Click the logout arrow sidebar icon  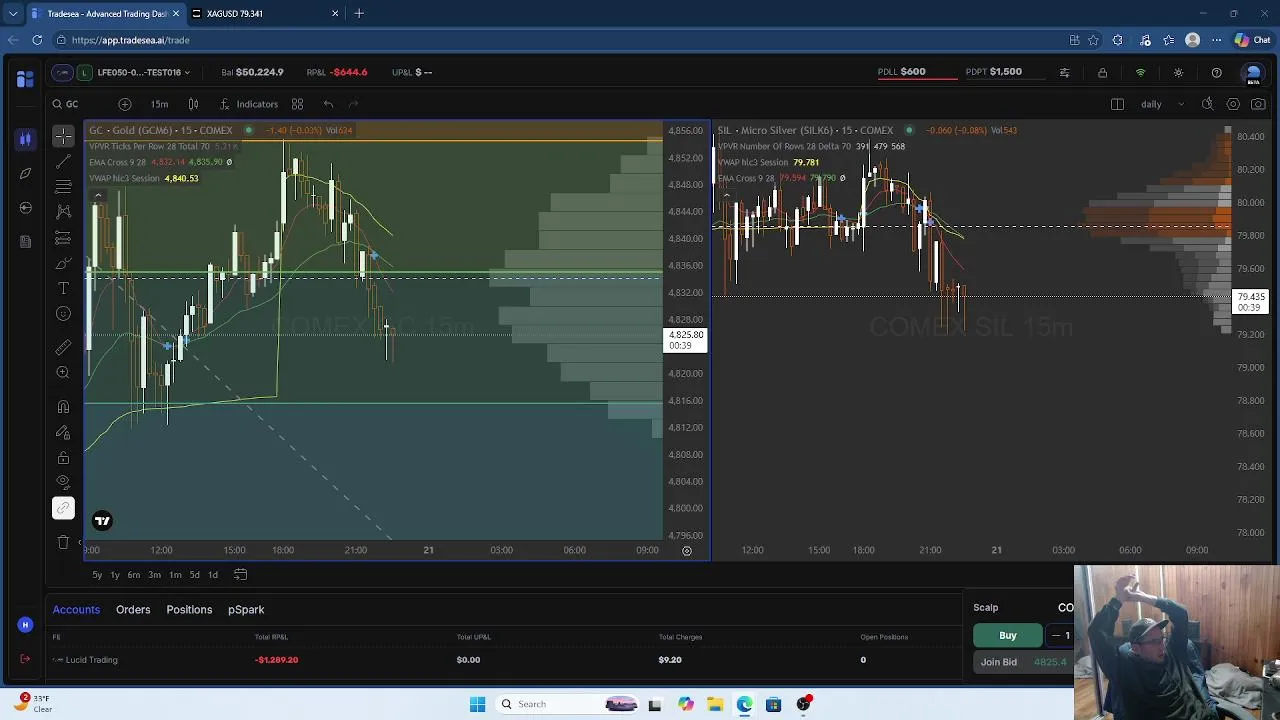(25, 659)
